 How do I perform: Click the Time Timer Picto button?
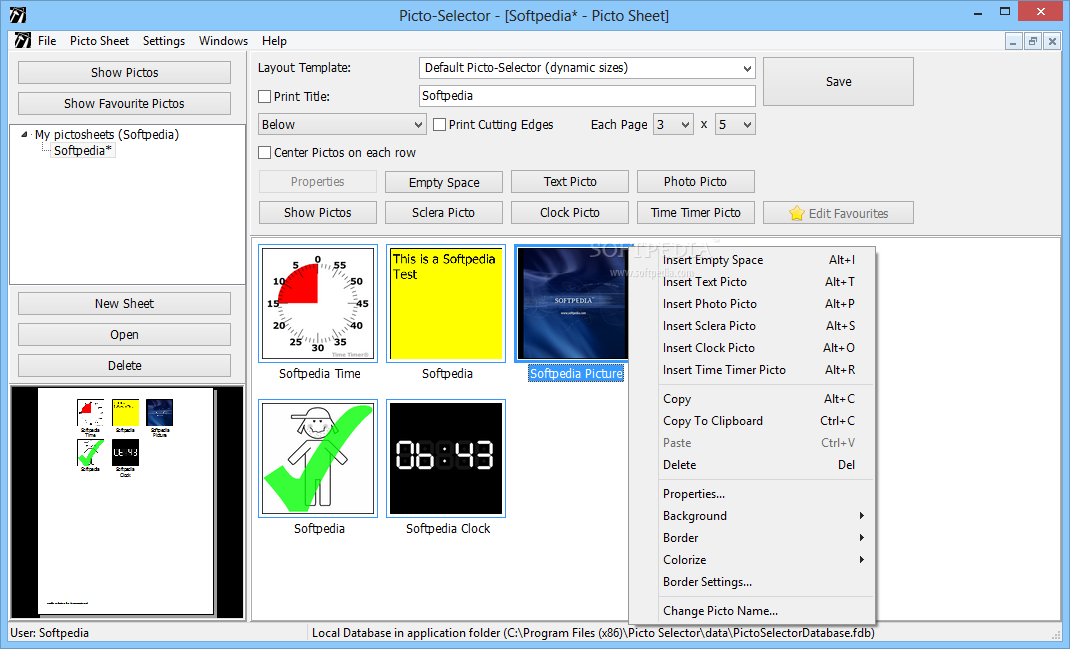(695, 212)
